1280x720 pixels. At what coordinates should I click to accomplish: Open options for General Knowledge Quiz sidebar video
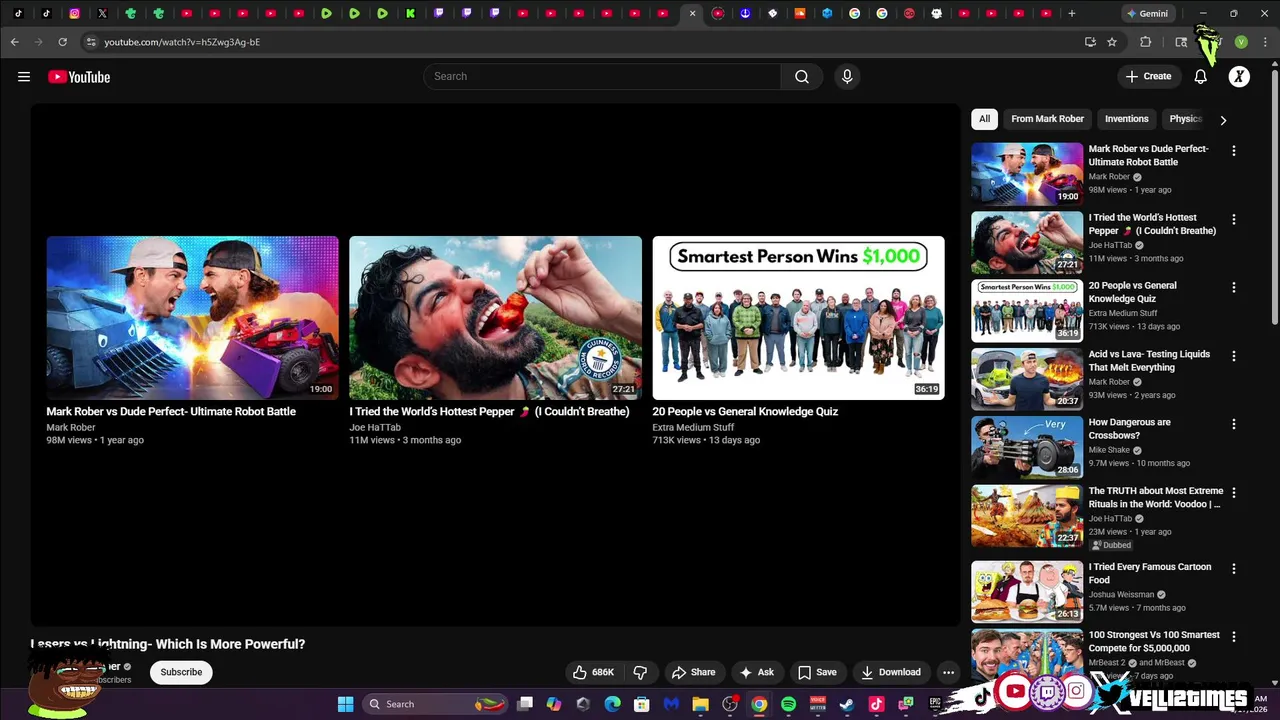tap(1233, 287)
